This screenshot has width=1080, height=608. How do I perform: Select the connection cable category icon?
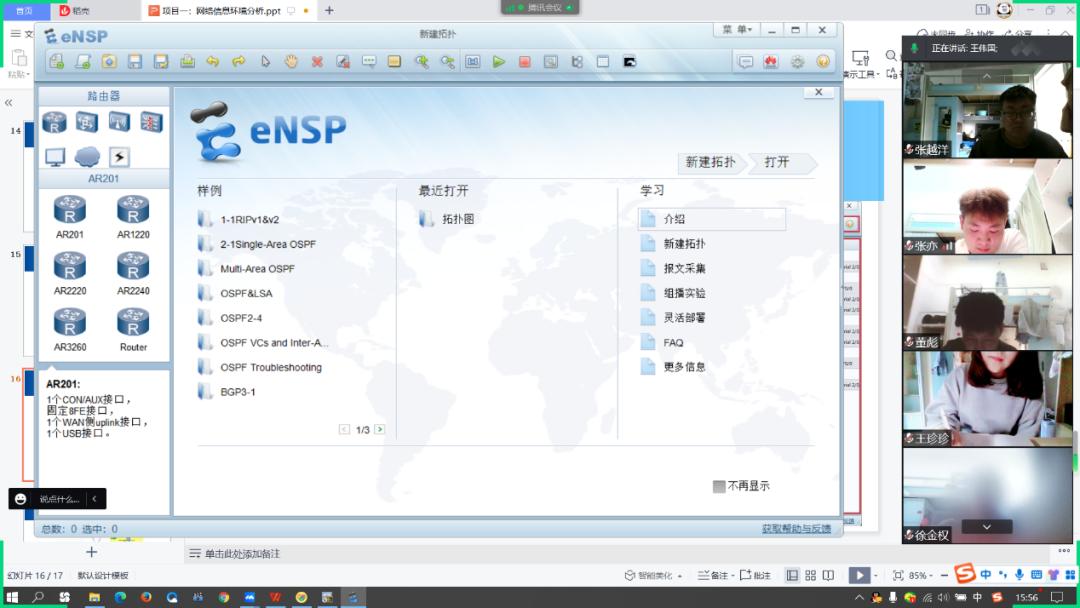pos(119,157)
